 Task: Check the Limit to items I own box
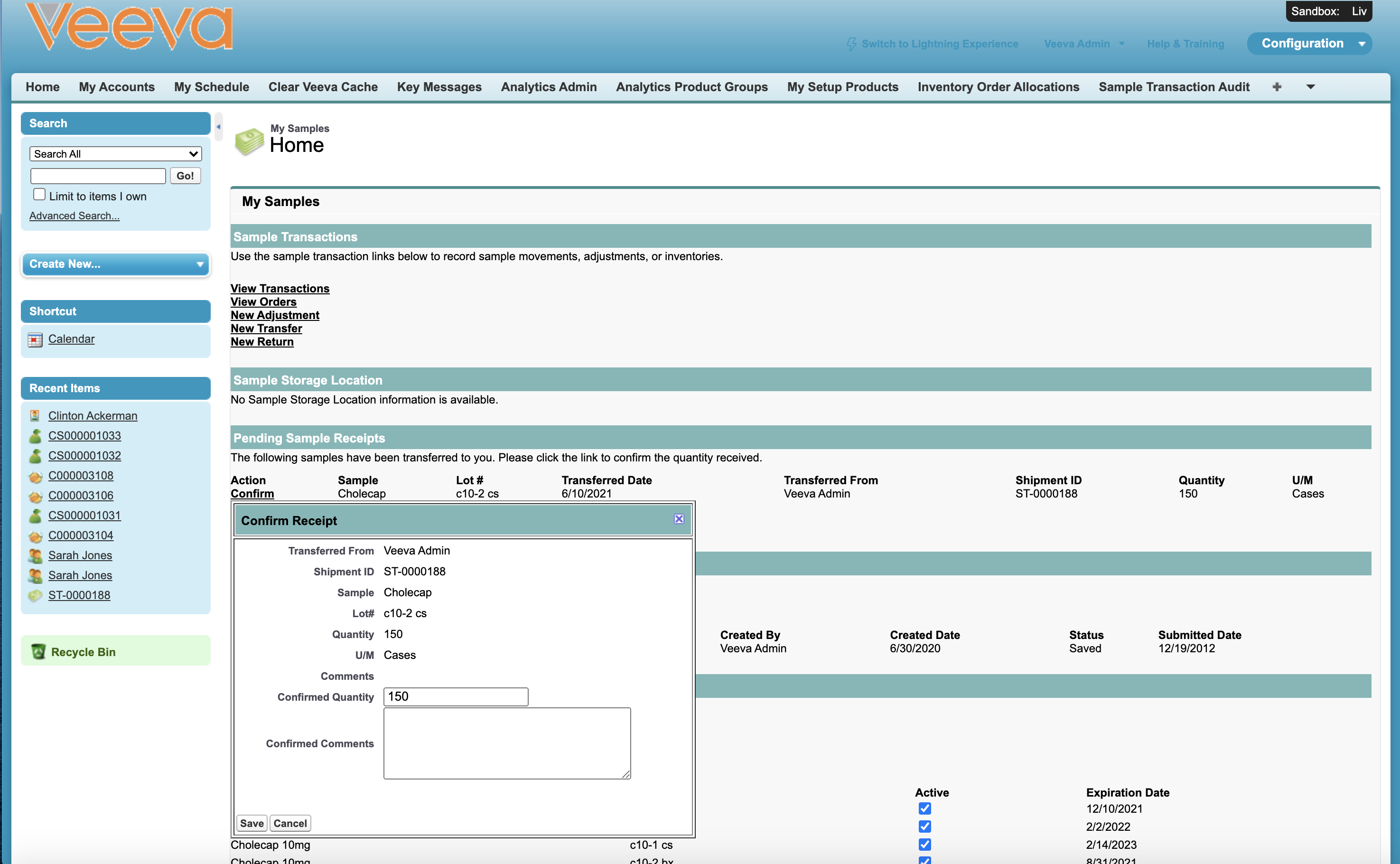tap(39, 195)
